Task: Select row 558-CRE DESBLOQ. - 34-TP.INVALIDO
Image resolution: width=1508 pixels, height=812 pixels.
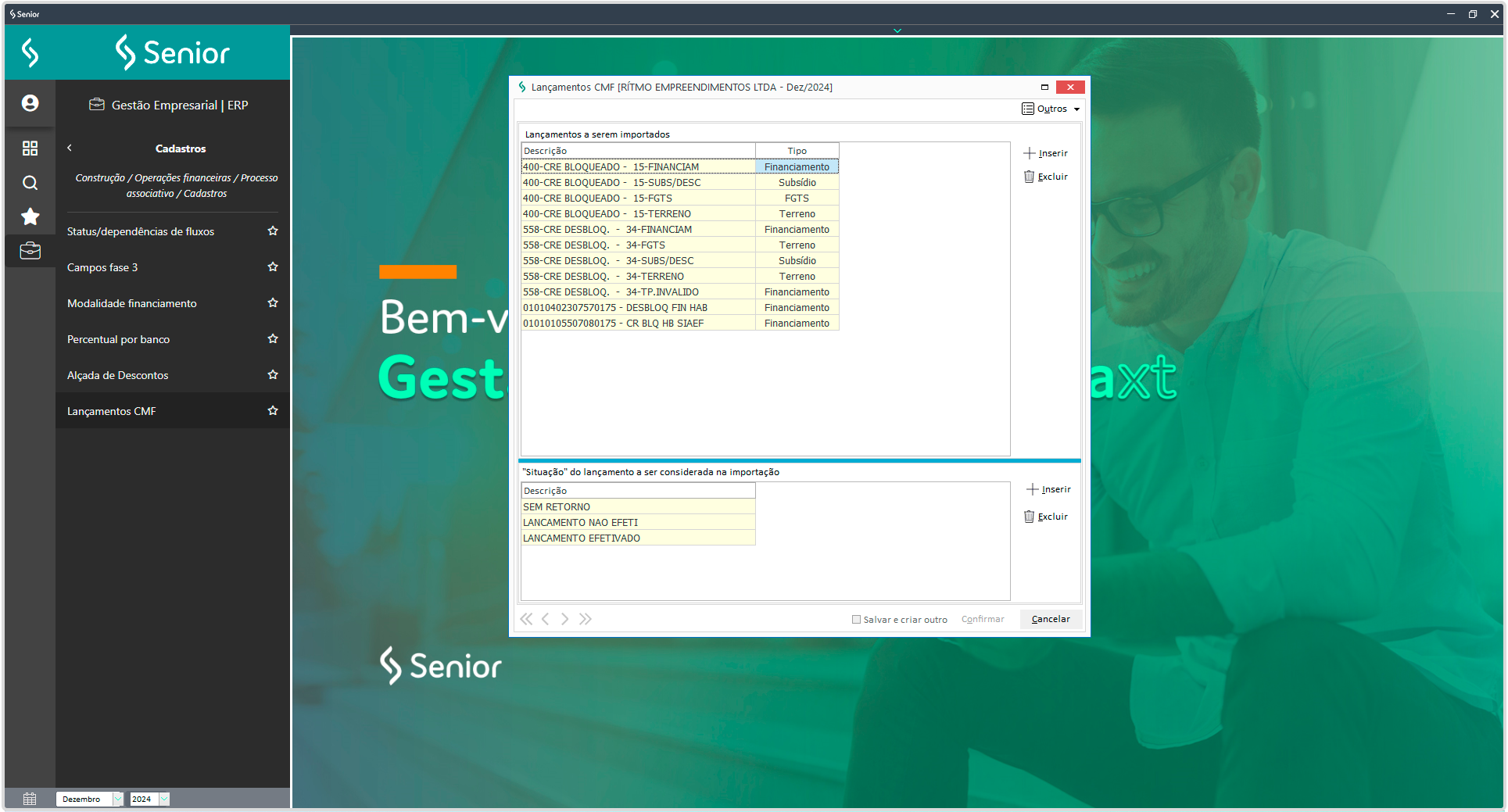Action: (680, 292)
